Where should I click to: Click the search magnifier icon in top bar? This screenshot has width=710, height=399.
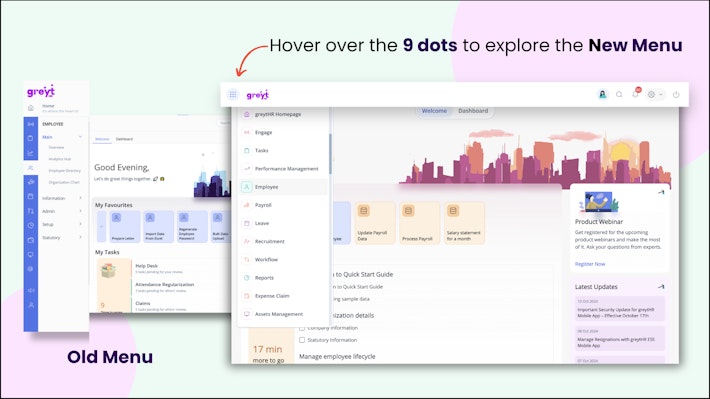(619, 94)
